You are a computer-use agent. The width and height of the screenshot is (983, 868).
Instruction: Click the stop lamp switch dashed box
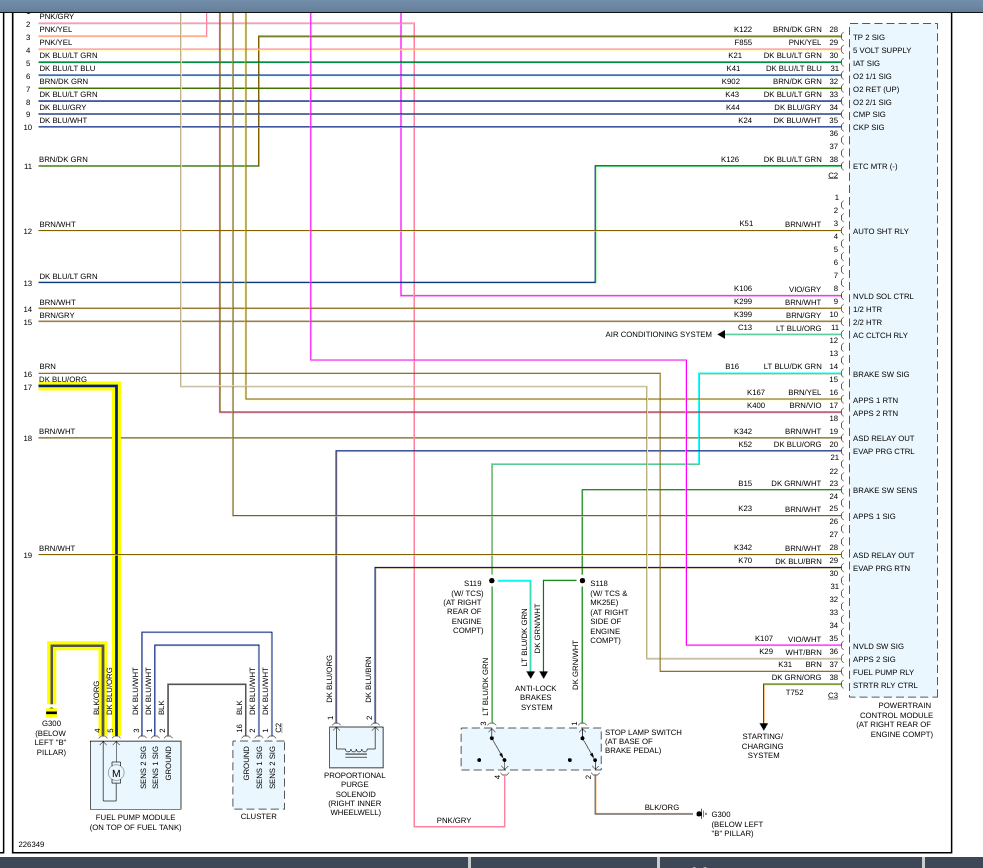point(531,749)
